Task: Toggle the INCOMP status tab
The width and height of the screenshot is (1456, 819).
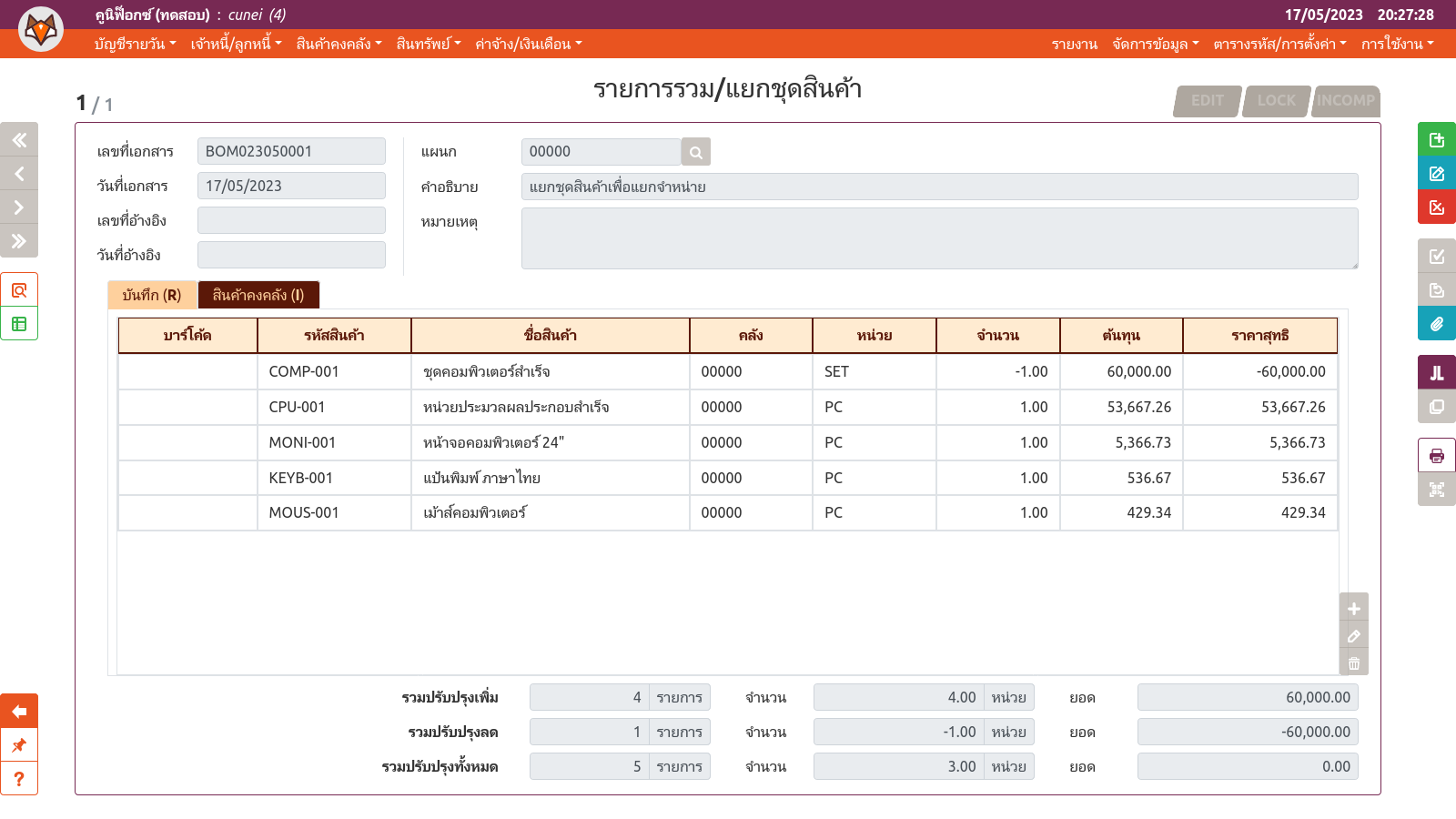Action: (x=1345, y=100)
